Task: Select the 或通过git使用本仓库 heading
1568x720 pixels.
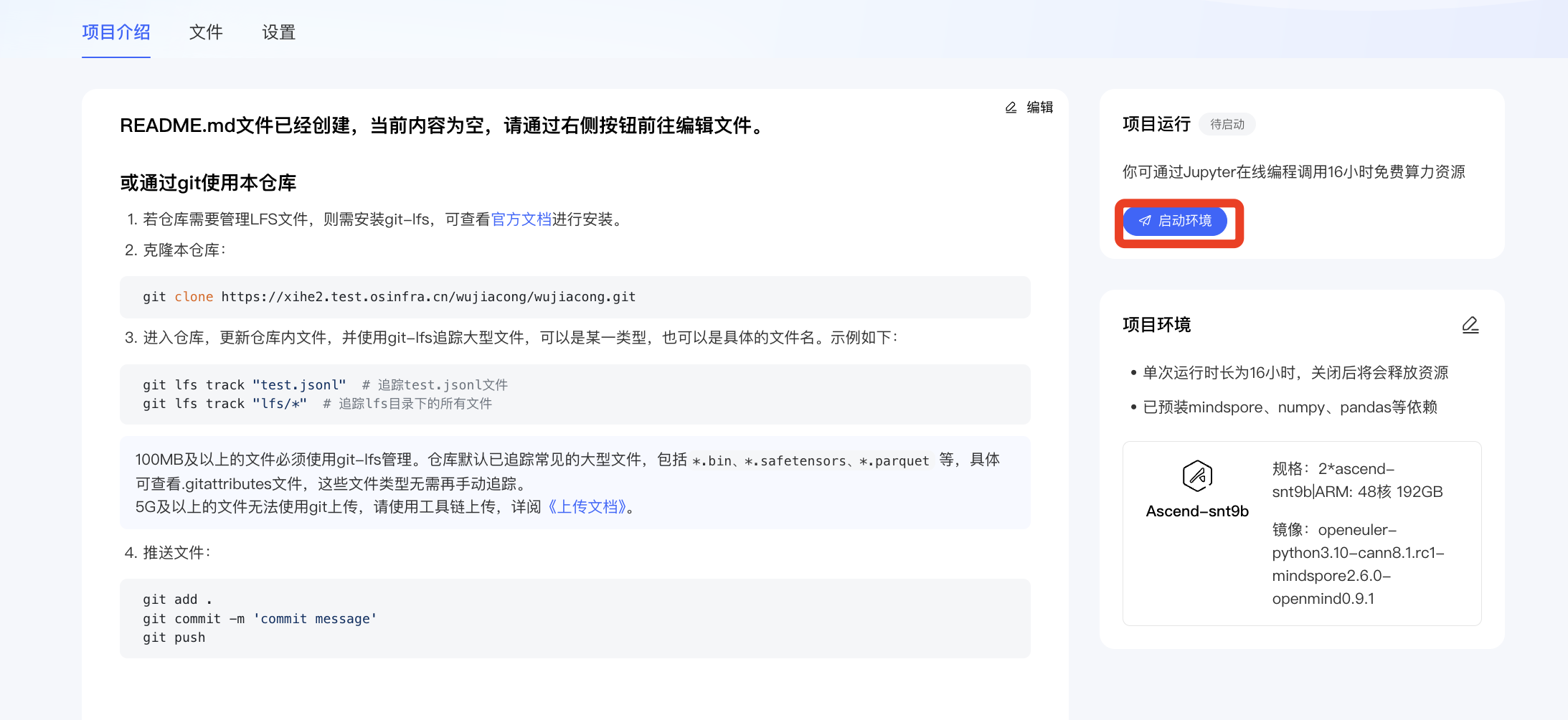Action: (x=208, y=183)
